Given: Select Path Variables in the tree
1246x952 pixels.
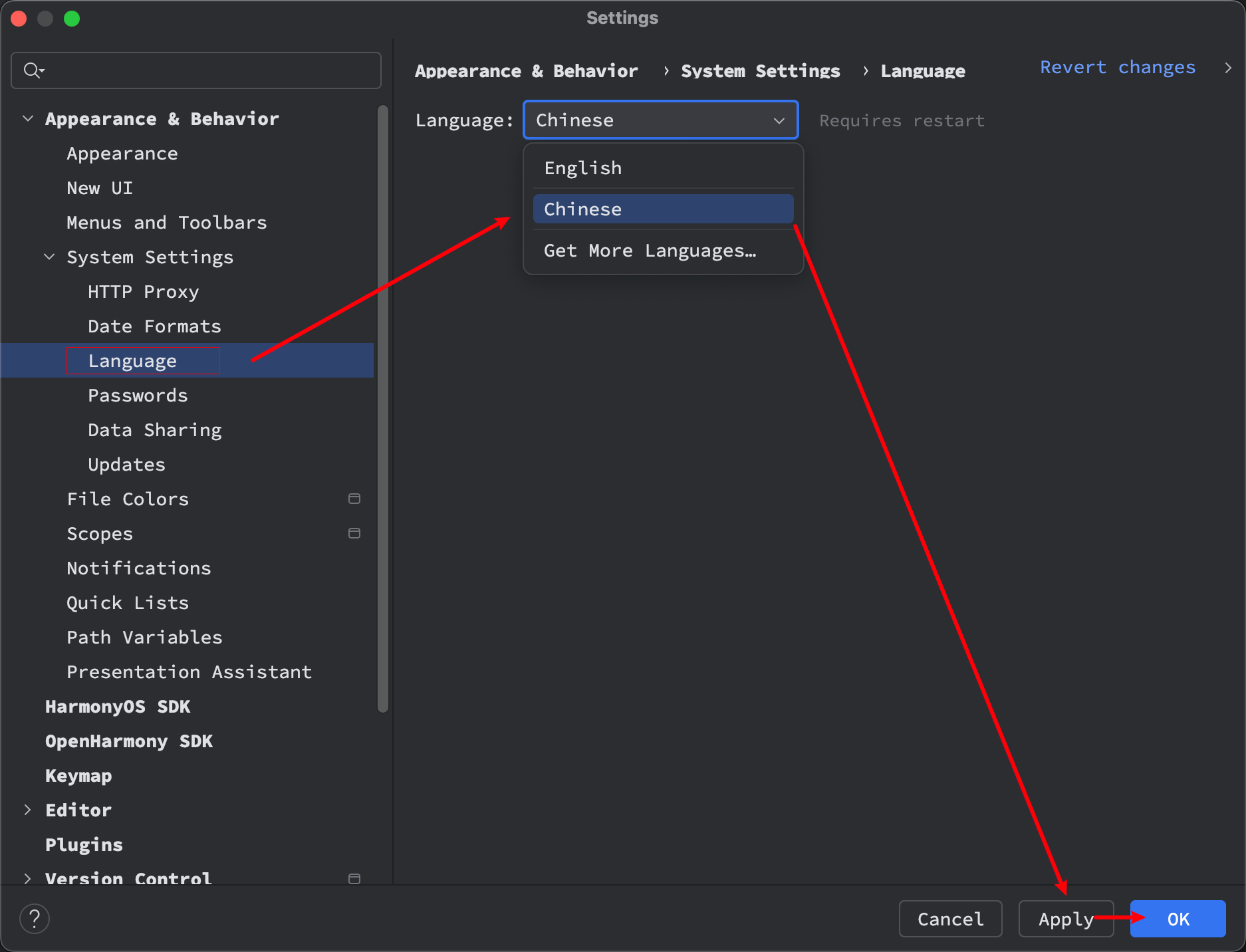Looking at the screenshot, I should (x=144, y=638).
